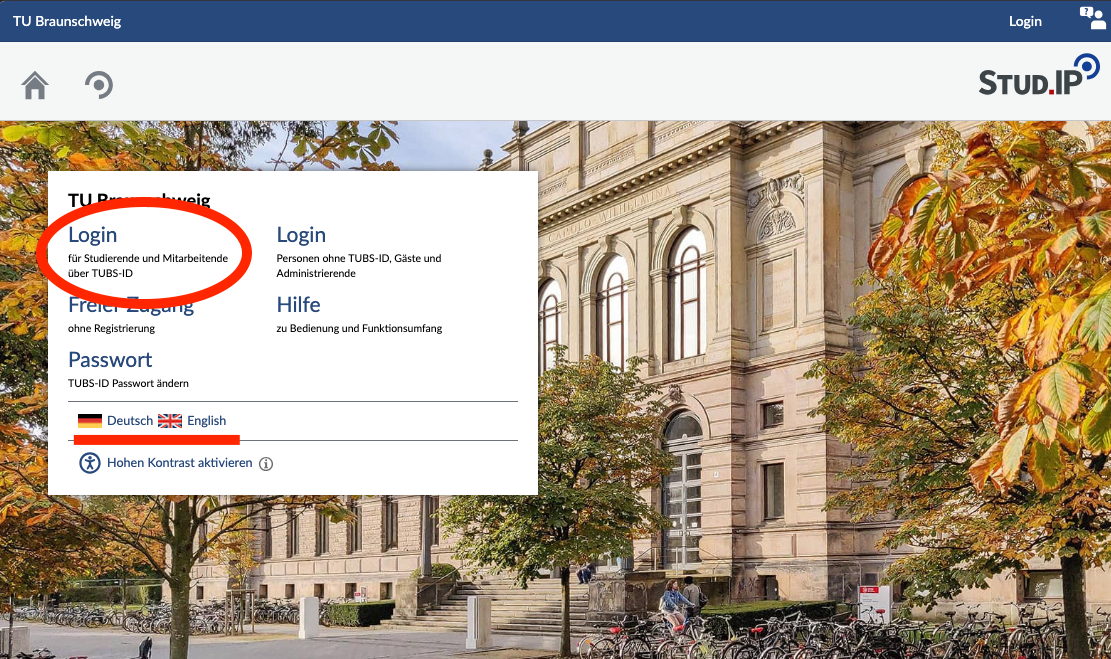Click the accessibility figure icon
This screenshot has height=659, width=1111.
click(x=89, y=463)
